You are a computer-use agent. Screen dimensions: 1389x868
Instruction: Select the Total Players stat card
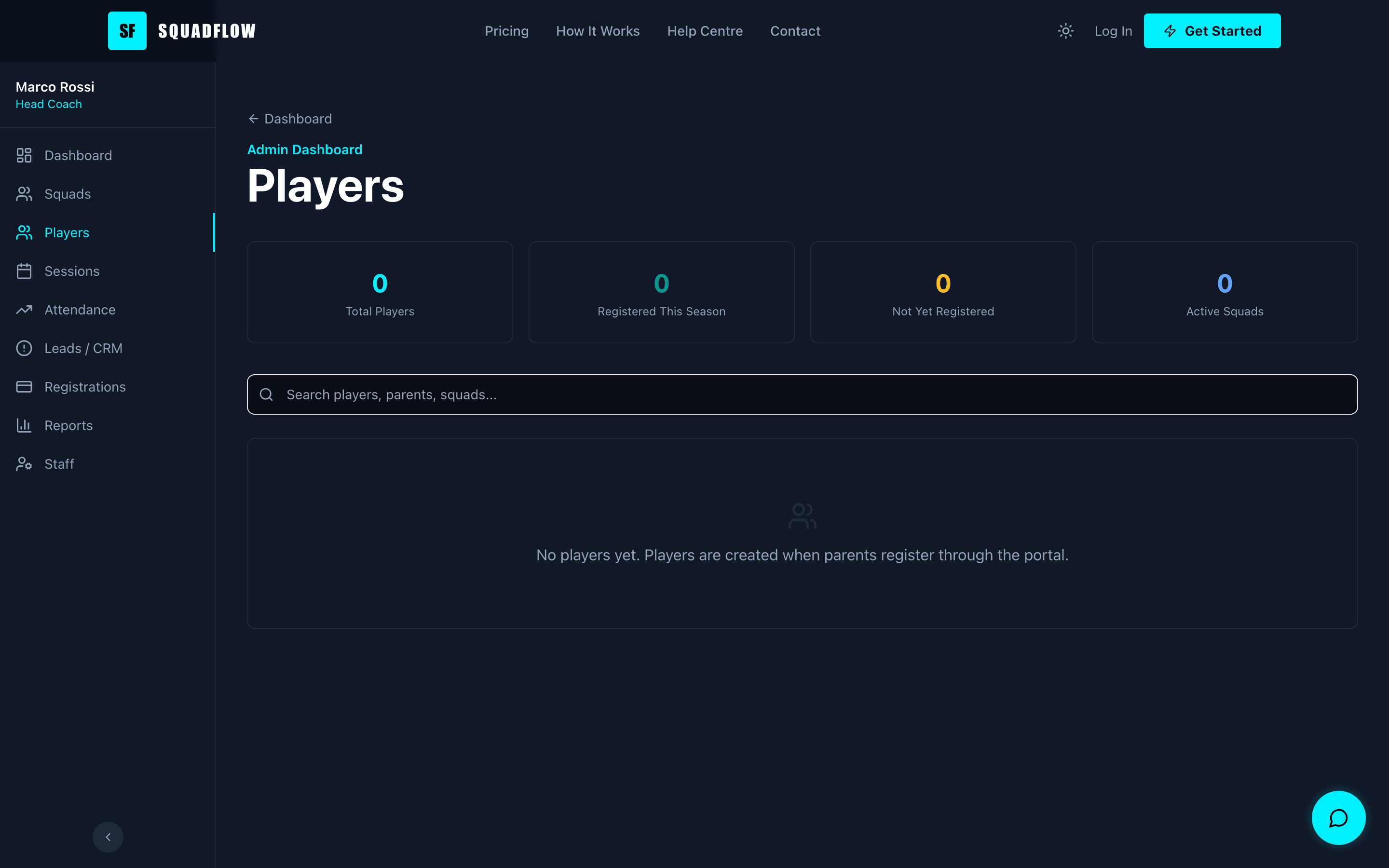click(x=380, y=292)
